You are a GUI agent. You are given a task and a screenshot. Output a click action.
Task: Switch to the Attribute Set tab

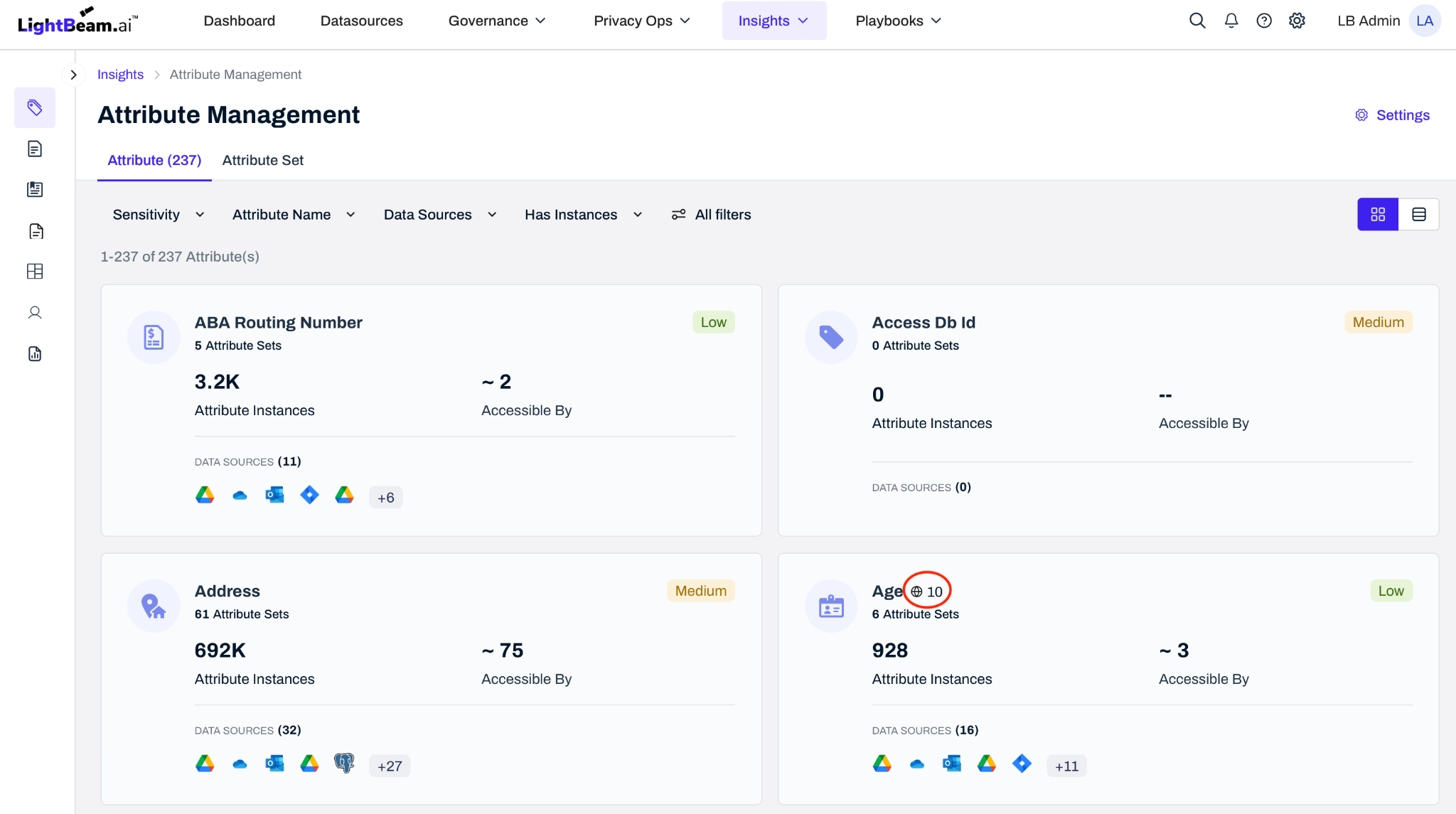[262, 160]
